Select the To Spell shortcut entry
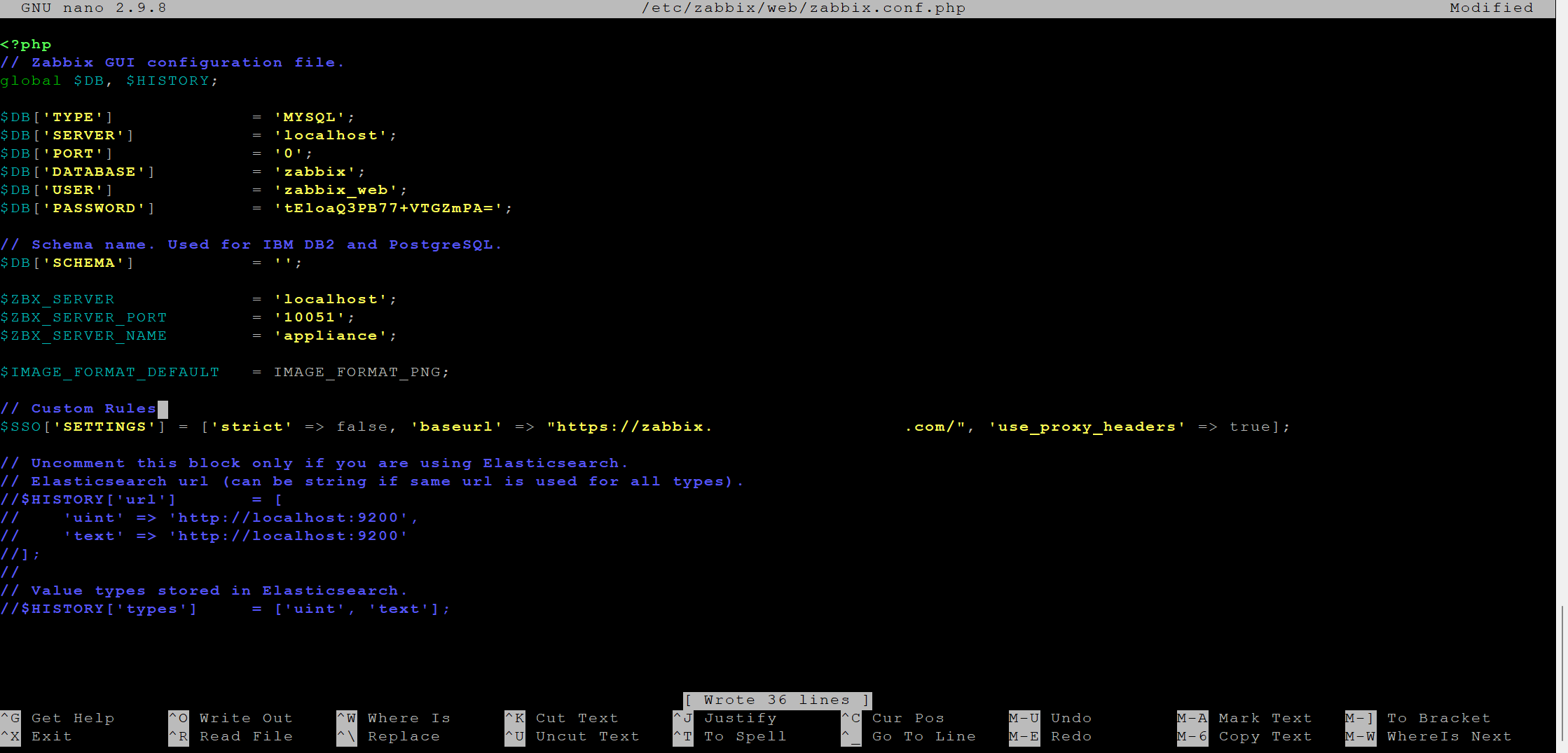Viewport: 1568px width, 753px height. click(x=730, y=736)
